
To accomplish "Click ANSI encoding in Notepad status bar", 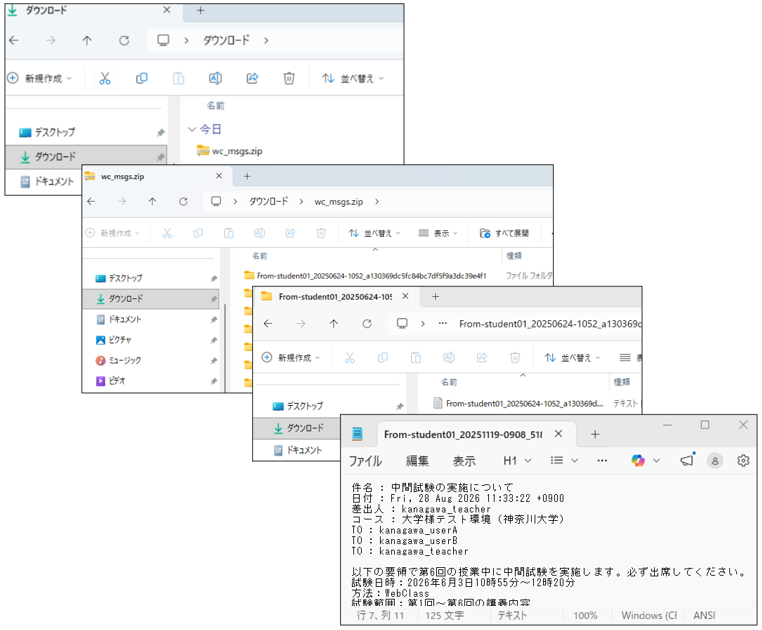I will tap(704, 615).
